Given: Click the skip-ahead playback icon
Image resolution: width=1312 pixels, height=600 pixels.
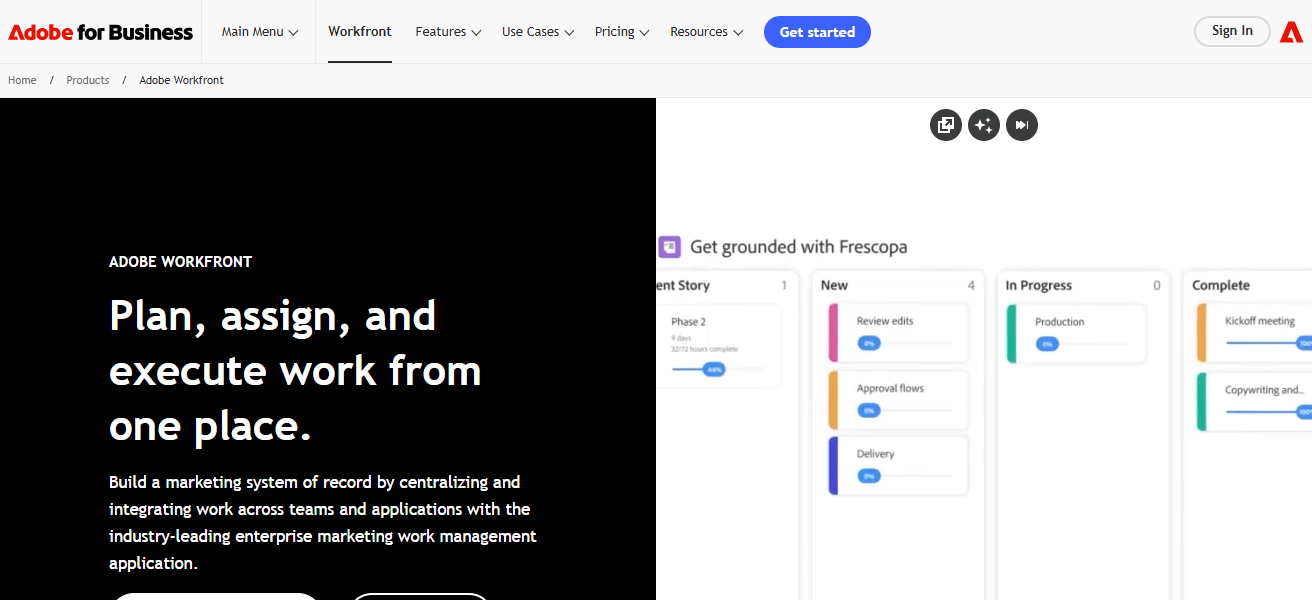Looking at the screenshot, I should click(1021, 124).
